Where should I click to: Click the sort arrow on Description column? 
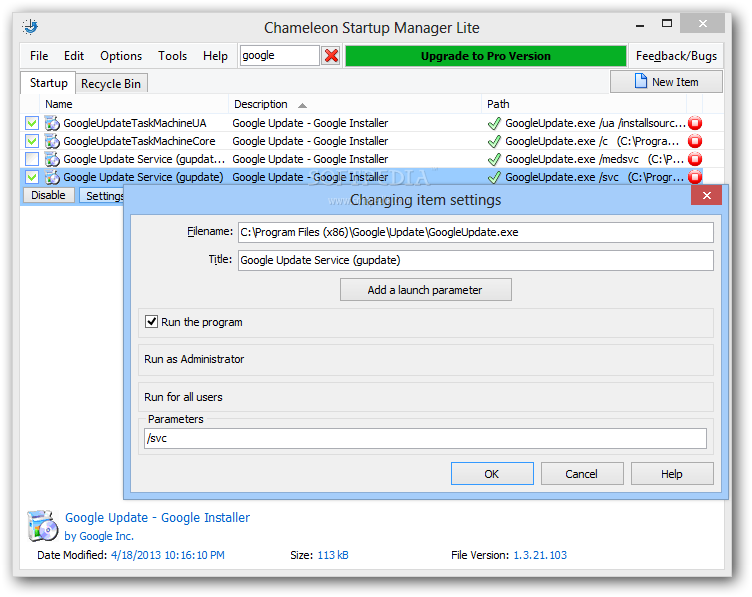pos(302,105)
